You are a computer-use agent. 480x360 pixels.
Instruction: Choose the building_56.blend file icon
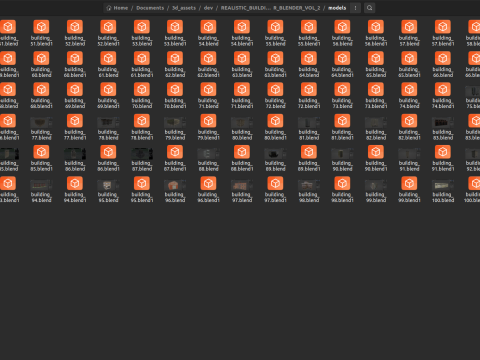click(x=342, y=27)
